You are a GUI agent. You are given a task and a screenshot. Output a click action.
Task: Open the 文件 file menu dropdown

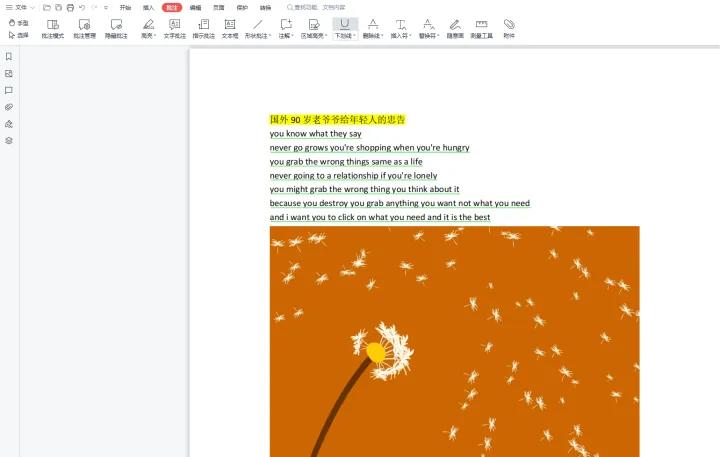click(20, 7)
